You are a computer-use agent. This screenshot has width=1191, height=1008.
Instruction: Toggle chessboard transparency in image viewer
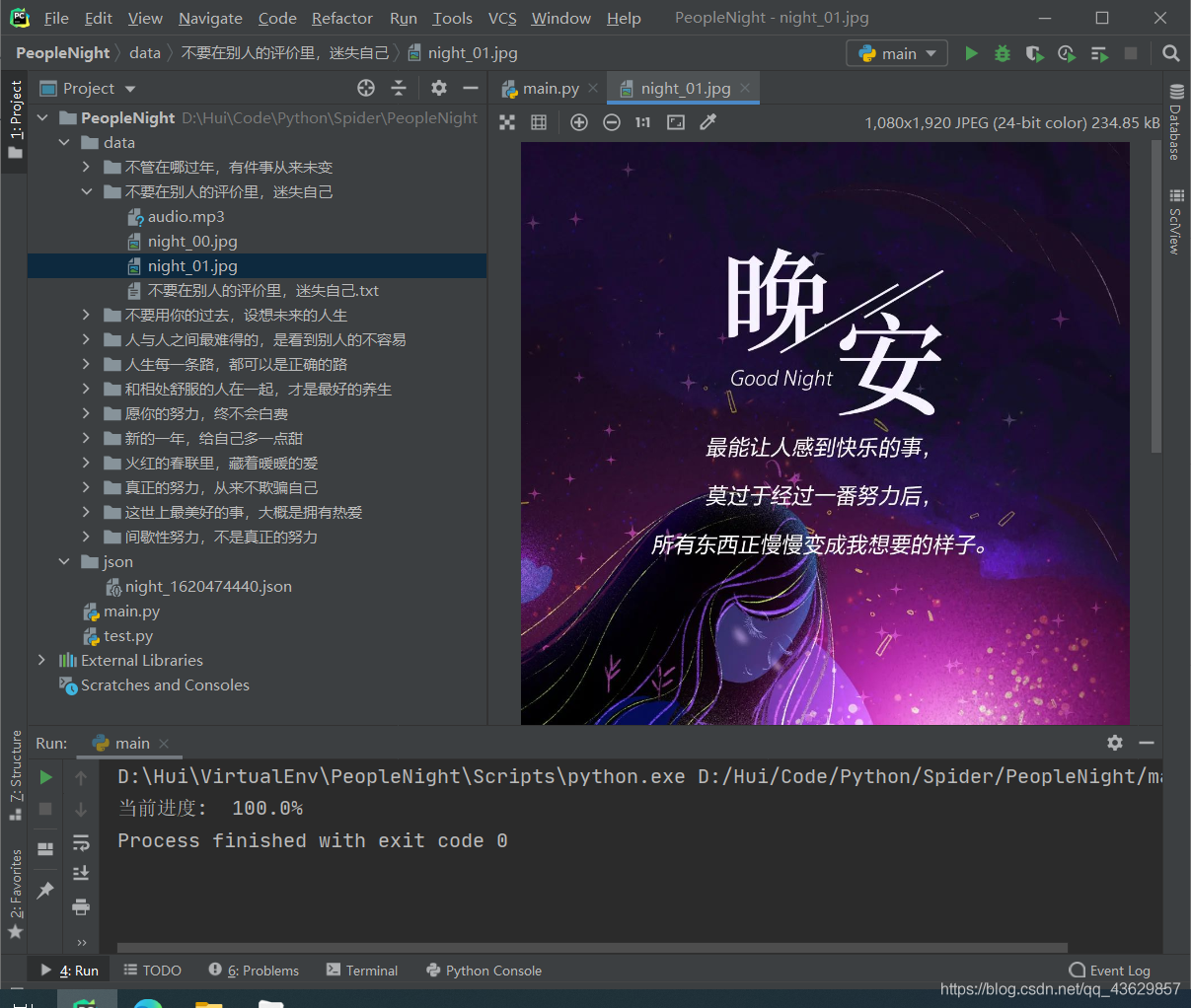pos(507,122)
